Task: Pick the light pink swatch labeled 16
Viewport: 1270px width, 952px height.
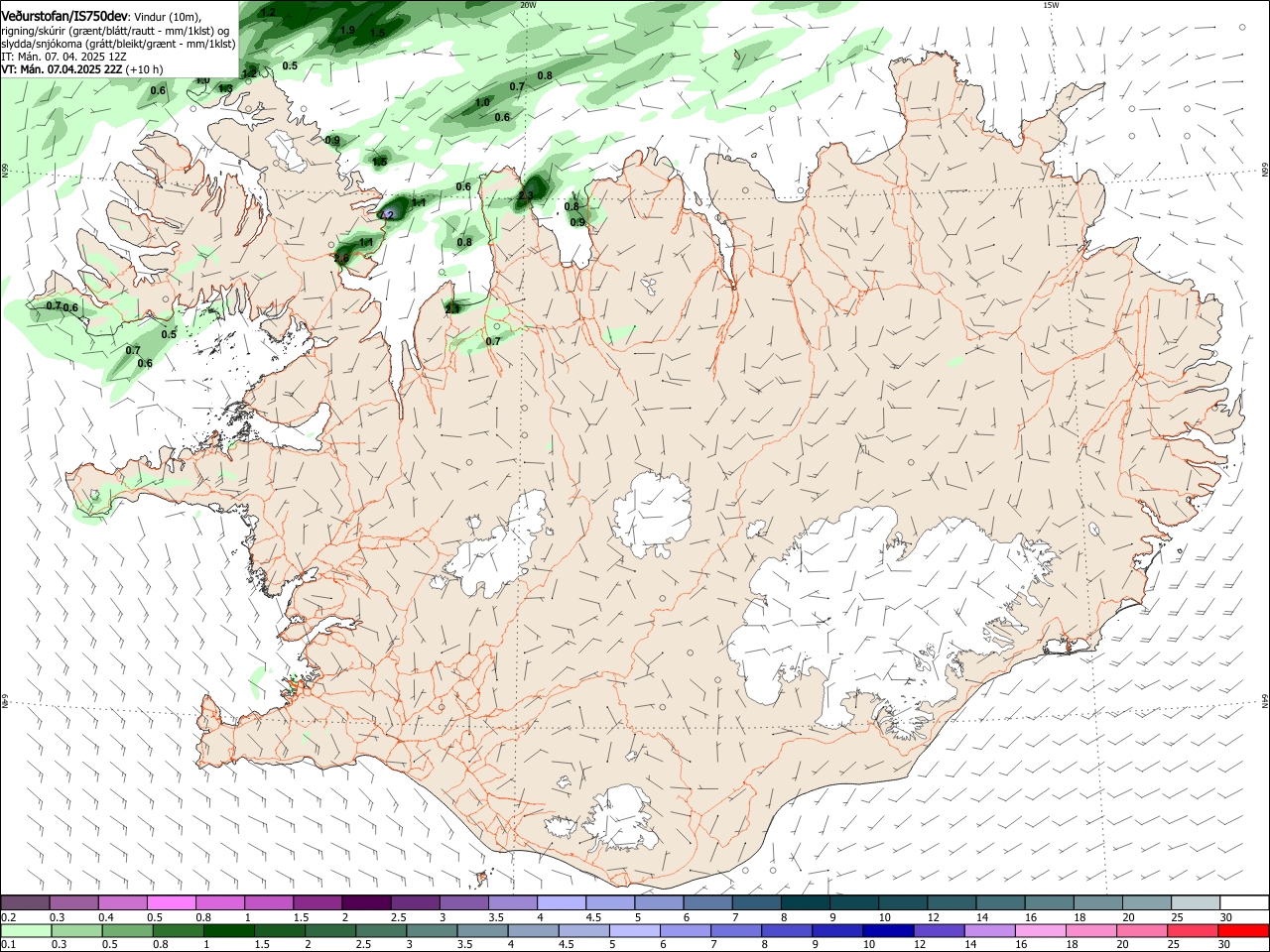Action: [x=1039, y=930]
